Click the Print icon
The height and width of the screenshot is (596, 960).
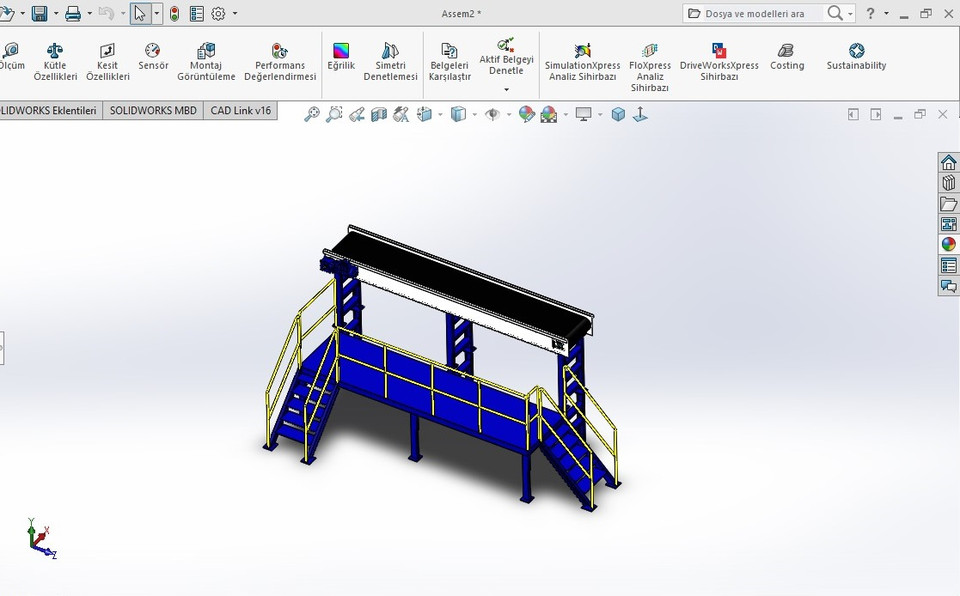[x=73, y=13]
